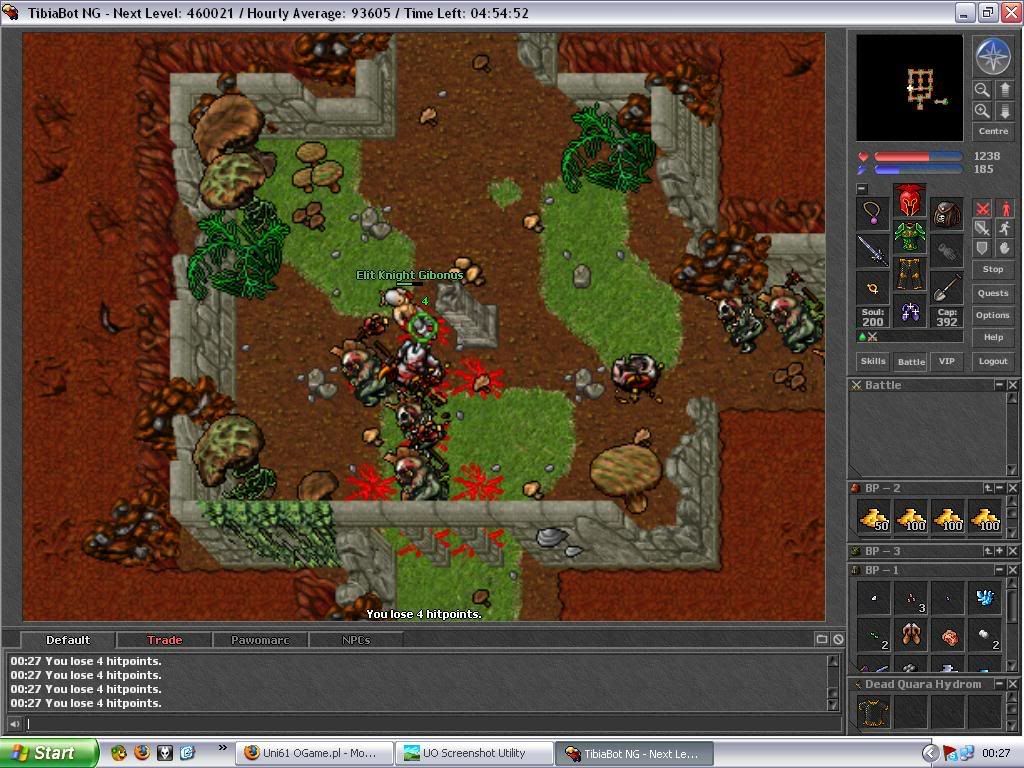1024x768 pixels.
Task: Collapse the inventory panel with minus button
Action: tap(862, 189)
